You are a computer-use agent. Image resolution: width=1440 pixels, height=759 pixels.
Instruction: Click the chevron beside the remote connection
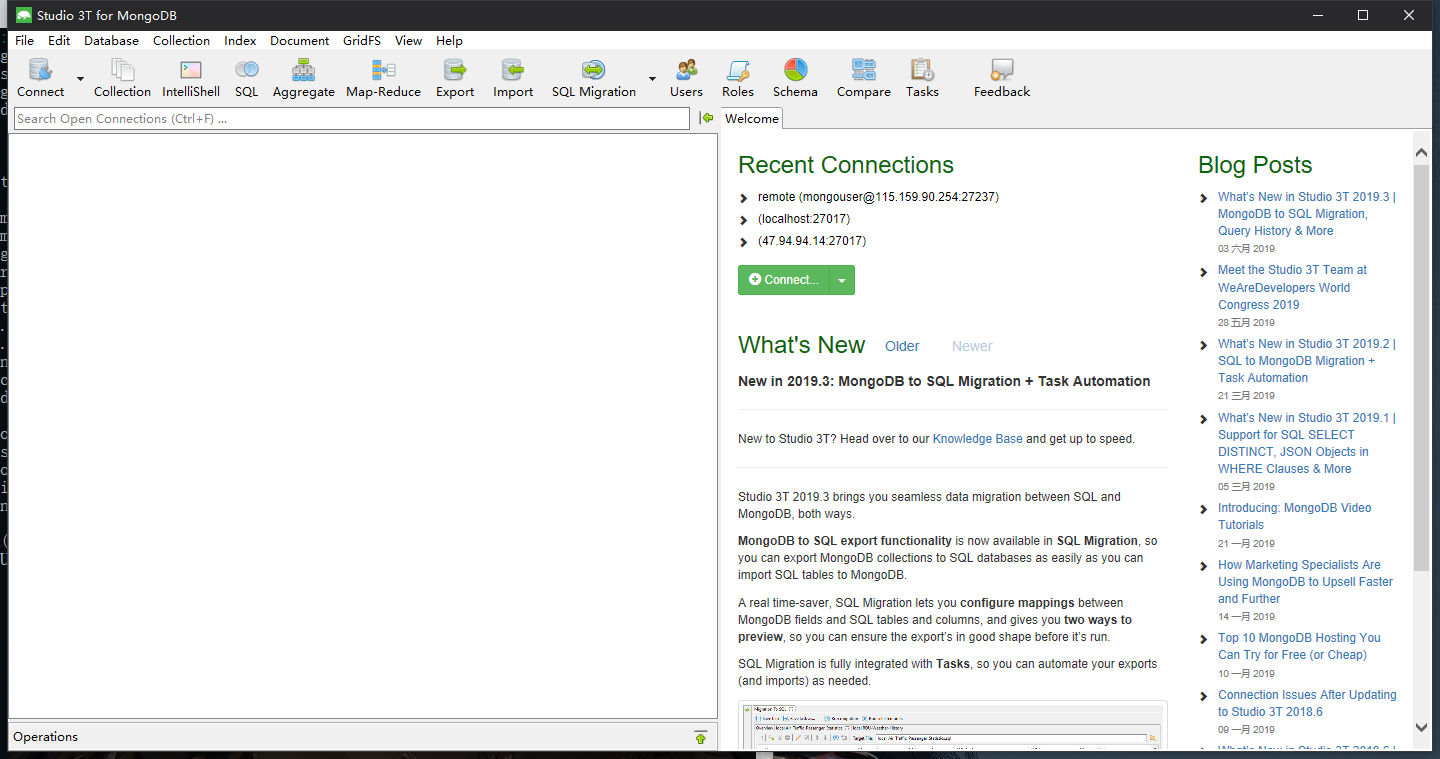pos(743,198)
